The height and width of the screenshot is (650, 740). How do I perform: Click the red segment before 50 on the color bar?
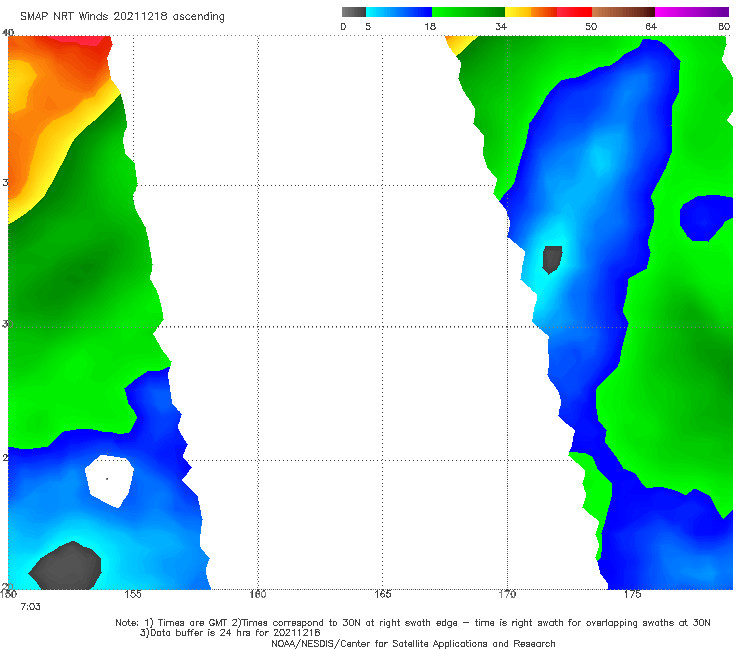pyautogui.click(x=574, y=12)
